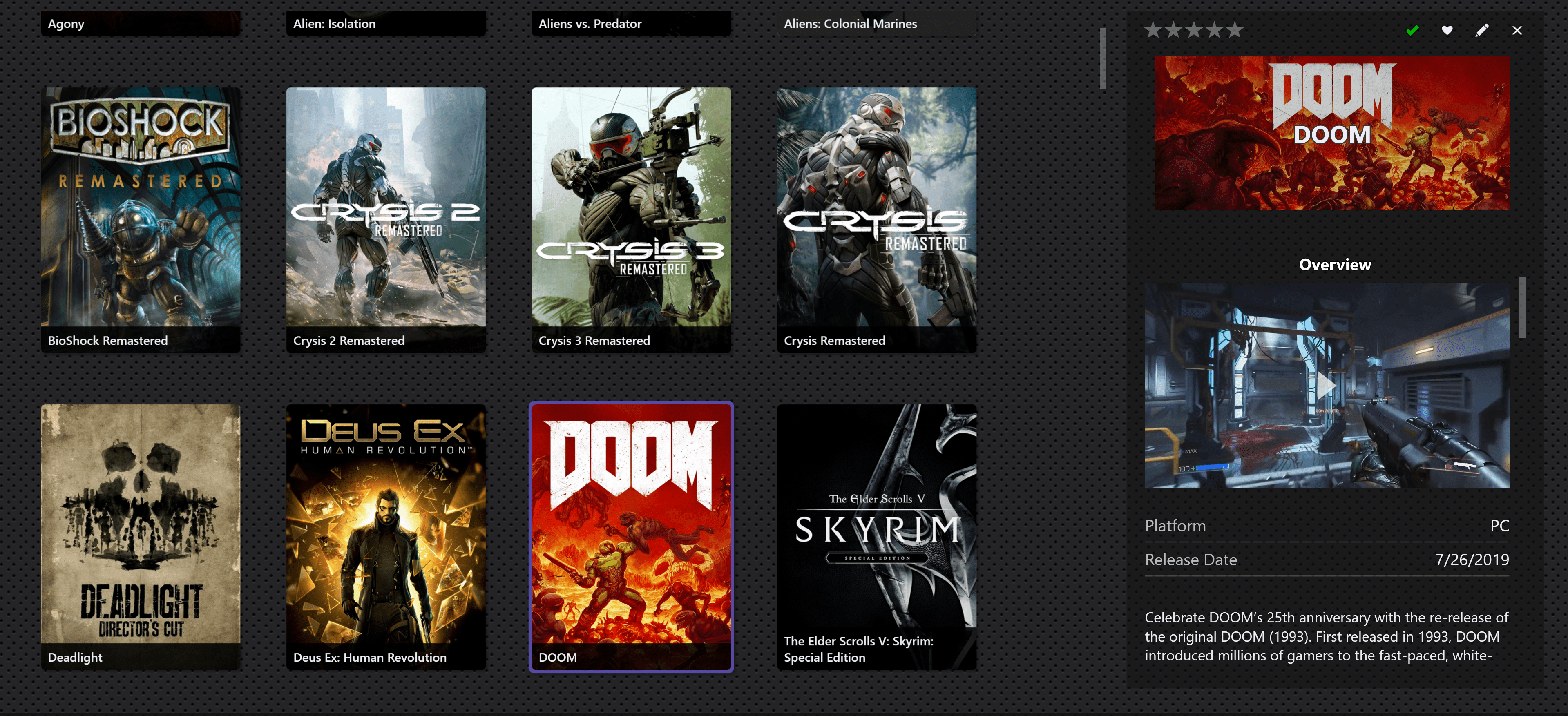Click the DOOM 25th anniversary description text

pyautogui.click(x=1327, y=636)
